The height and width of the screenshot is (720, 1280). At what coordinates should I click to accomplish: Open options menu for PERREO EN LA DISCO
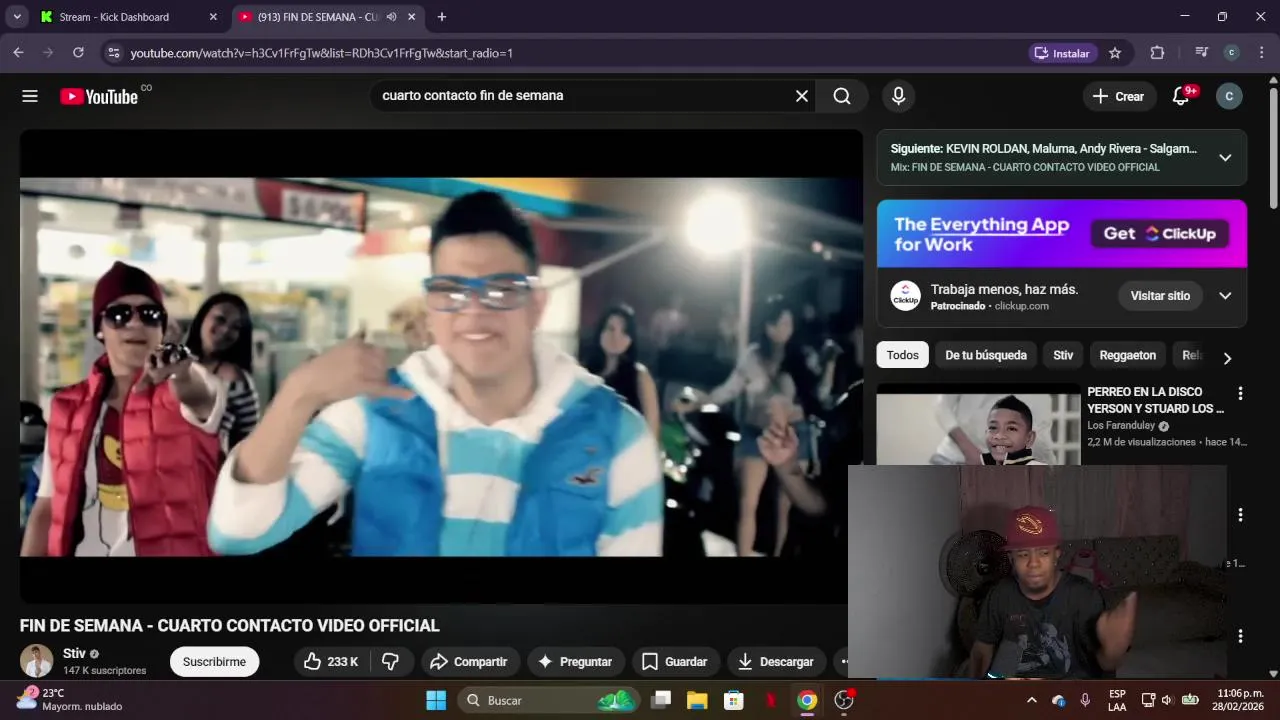click(1240, 393)
